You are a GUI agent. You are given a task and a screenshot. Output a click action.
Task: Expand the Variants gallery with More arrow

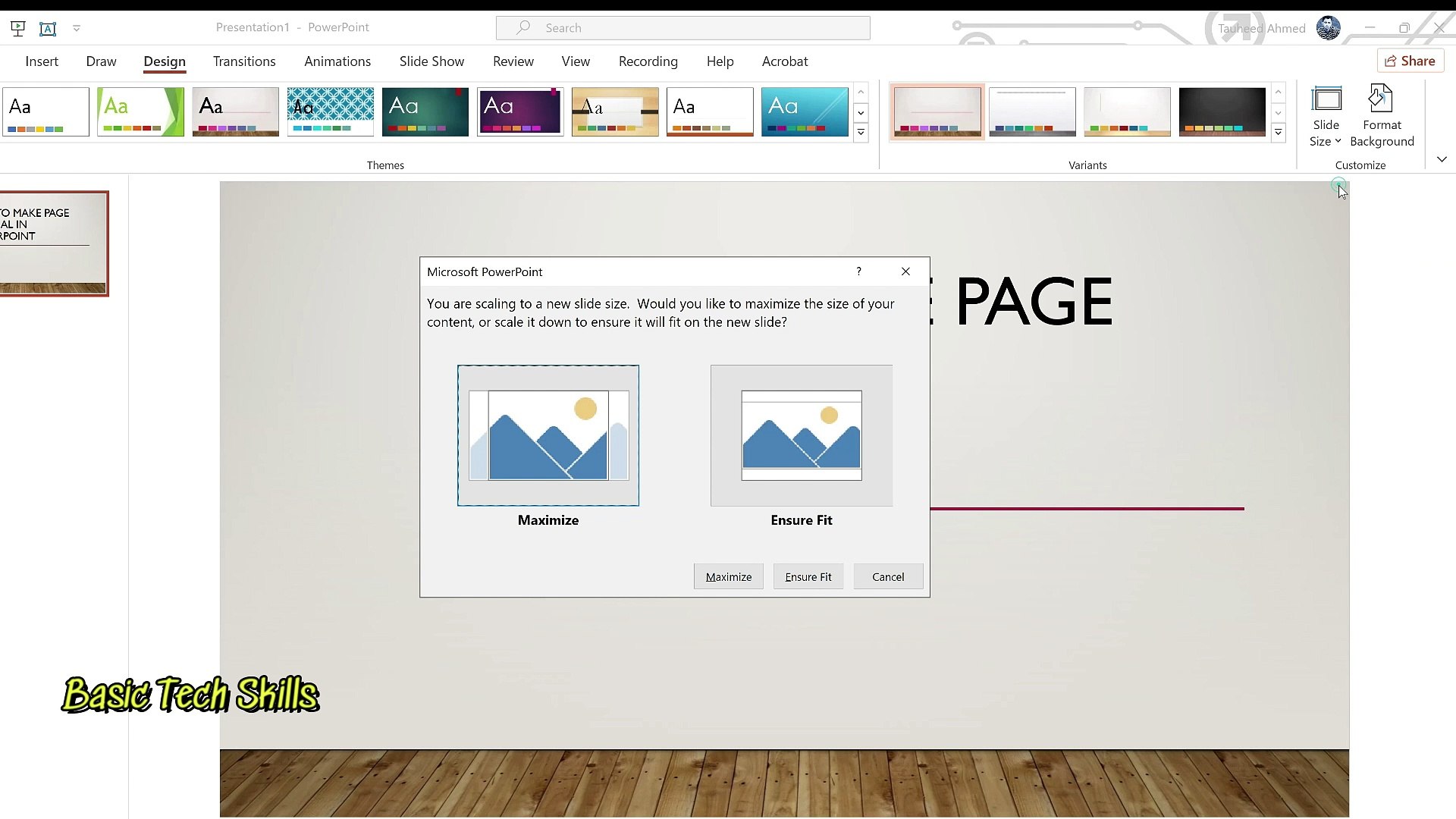[1279, 132]
